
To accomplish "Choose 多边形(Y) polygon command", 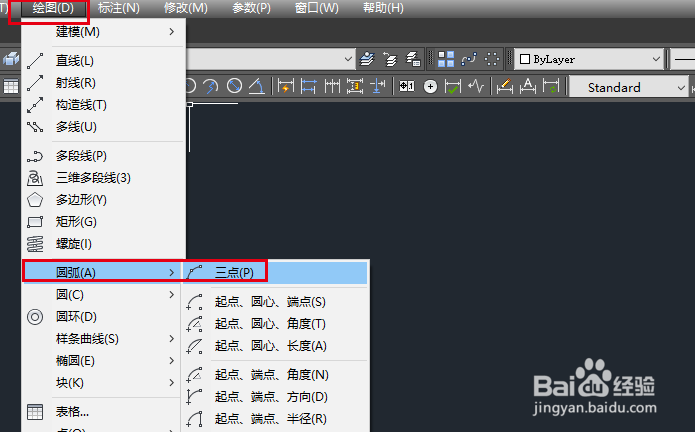I will pyautogui.click(x=103, y=200).
